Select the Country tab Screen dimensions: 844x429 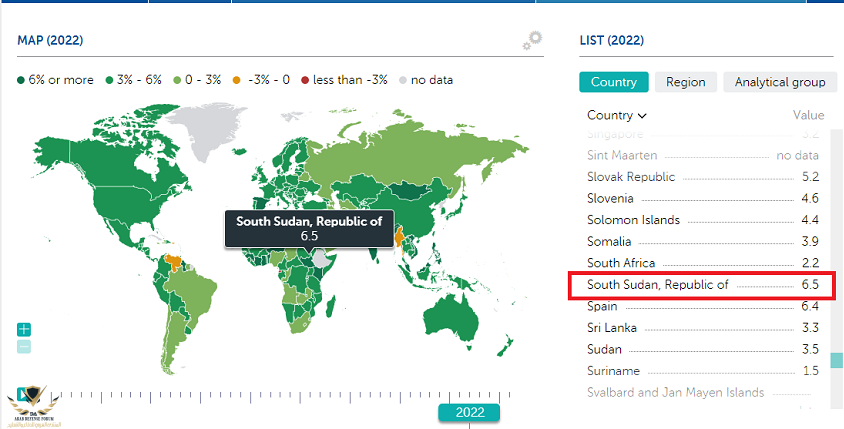pos(614,82)
